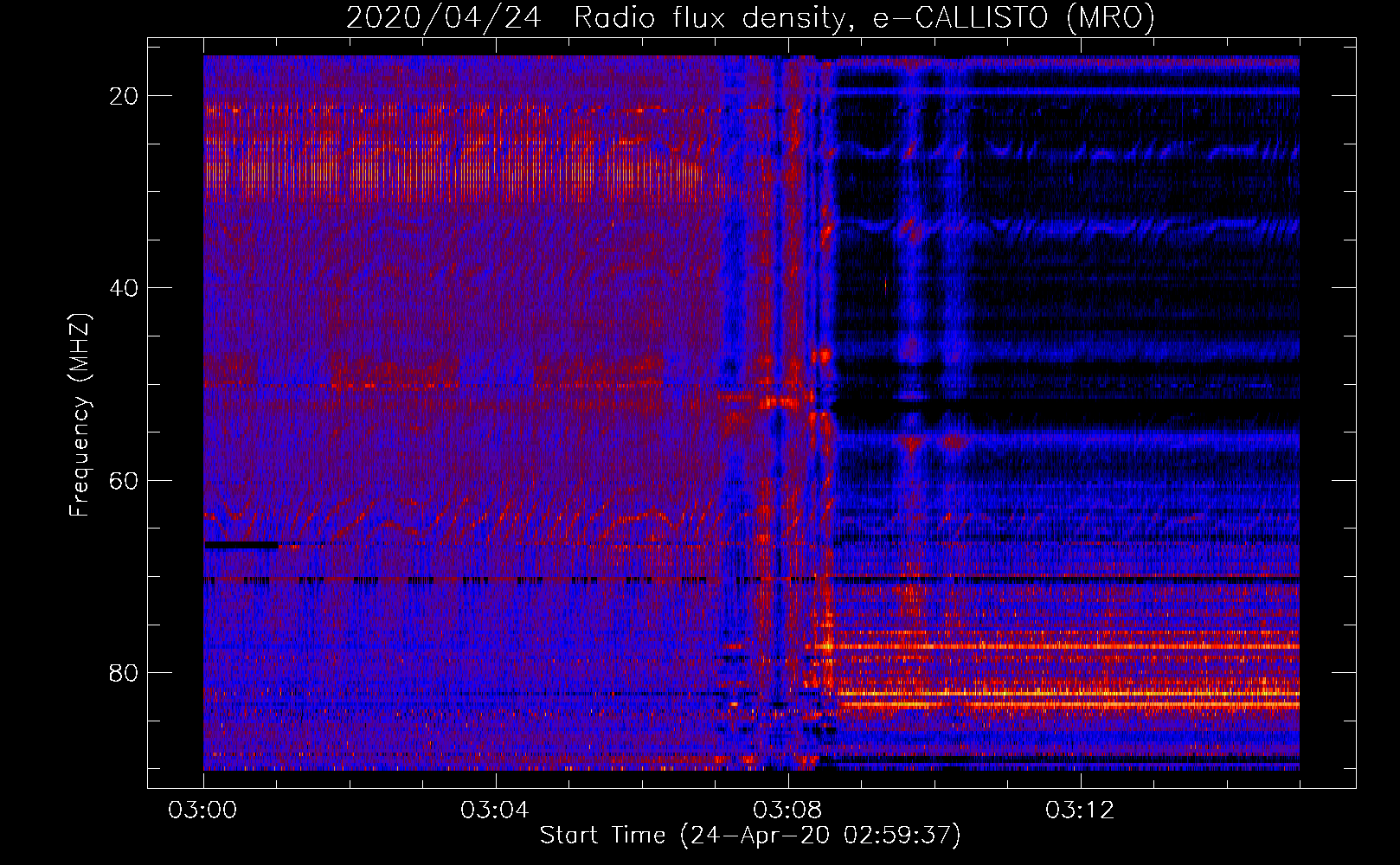
Task: Click the 20 MHz frequency tick label
Action: pos(125,96)
